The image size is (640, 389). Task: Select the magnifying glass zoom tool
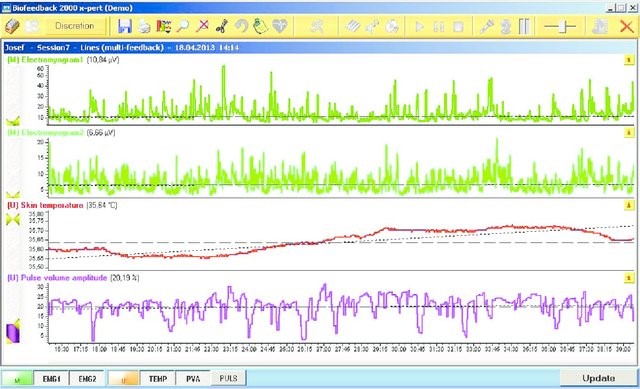pyautogui.click(x=183, y=27)
